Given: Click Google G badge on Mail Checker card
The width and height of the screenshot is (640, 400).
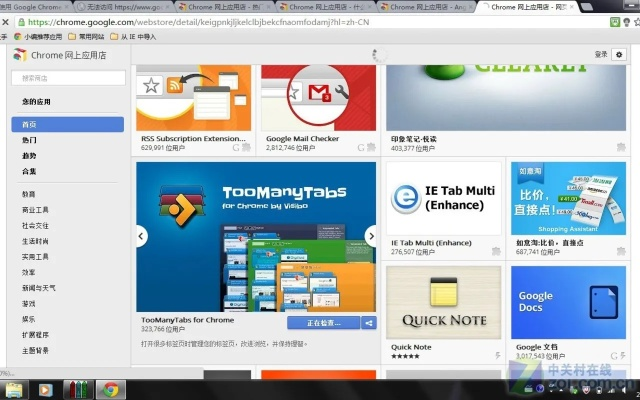Looking at the screenshot, I should [361, 148].
